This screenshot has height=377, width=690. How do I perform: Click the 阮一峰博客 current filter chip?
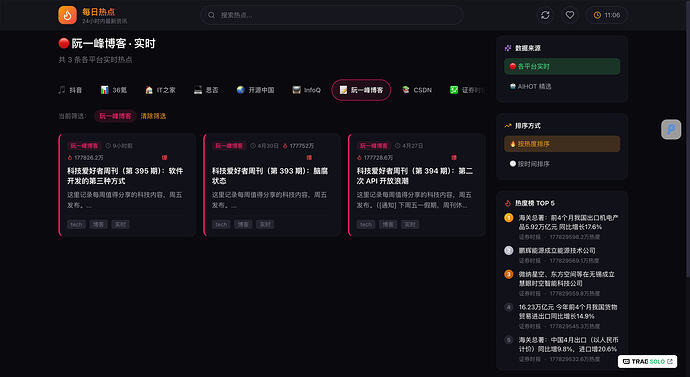coord(115,116)
